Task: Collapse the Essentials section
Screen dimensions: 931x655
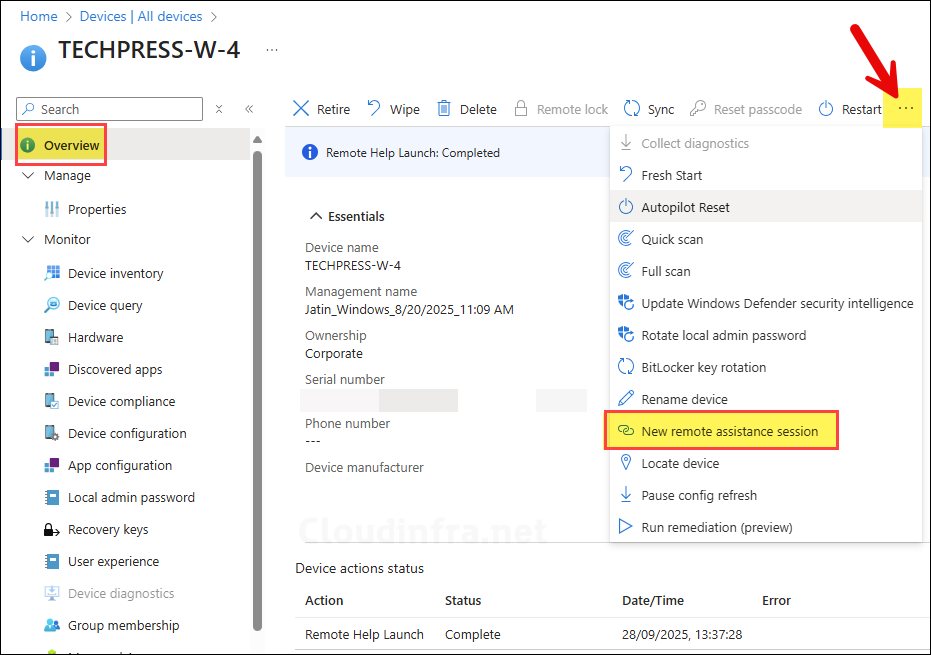Action: point(316,216)
